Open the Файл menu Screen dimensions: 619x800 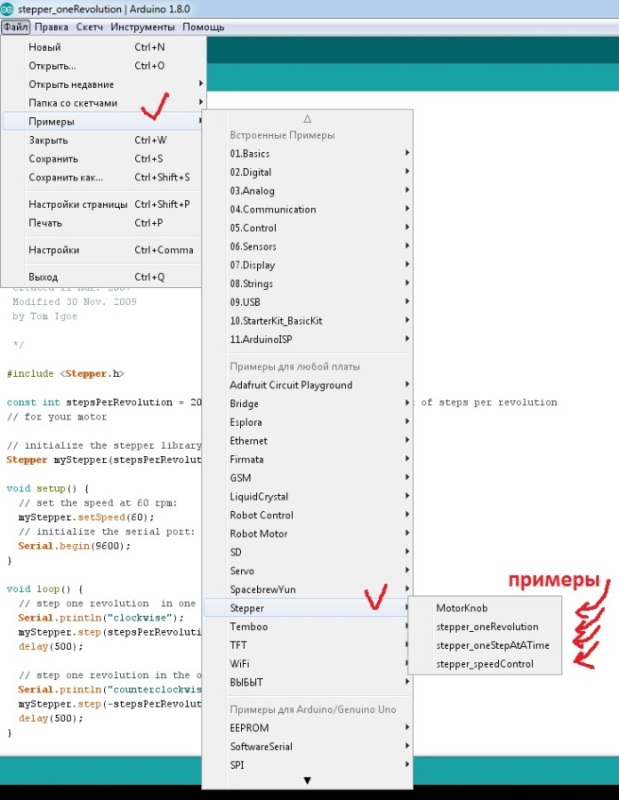pos(14,27)
